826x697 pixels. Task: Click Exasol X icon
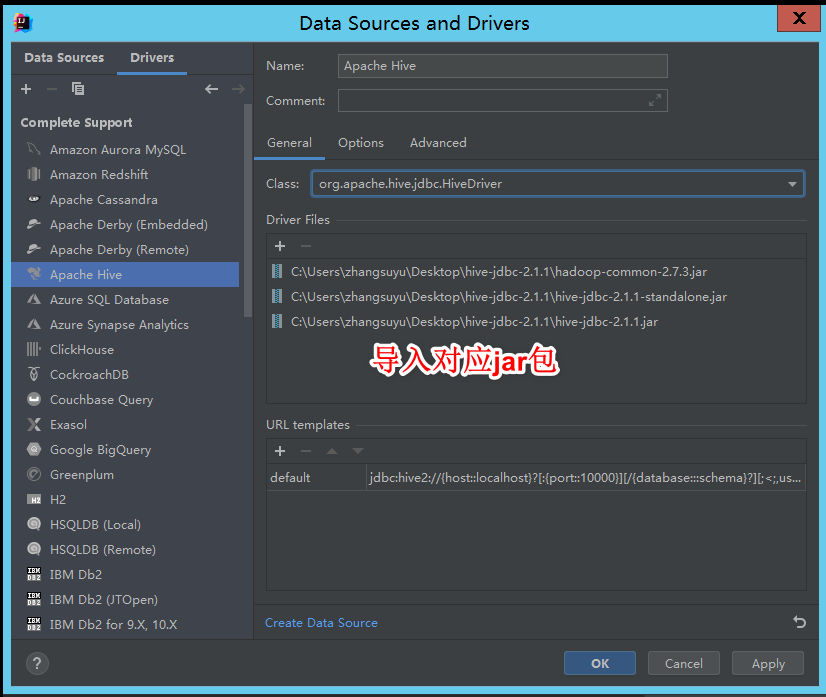coord(34,424)
